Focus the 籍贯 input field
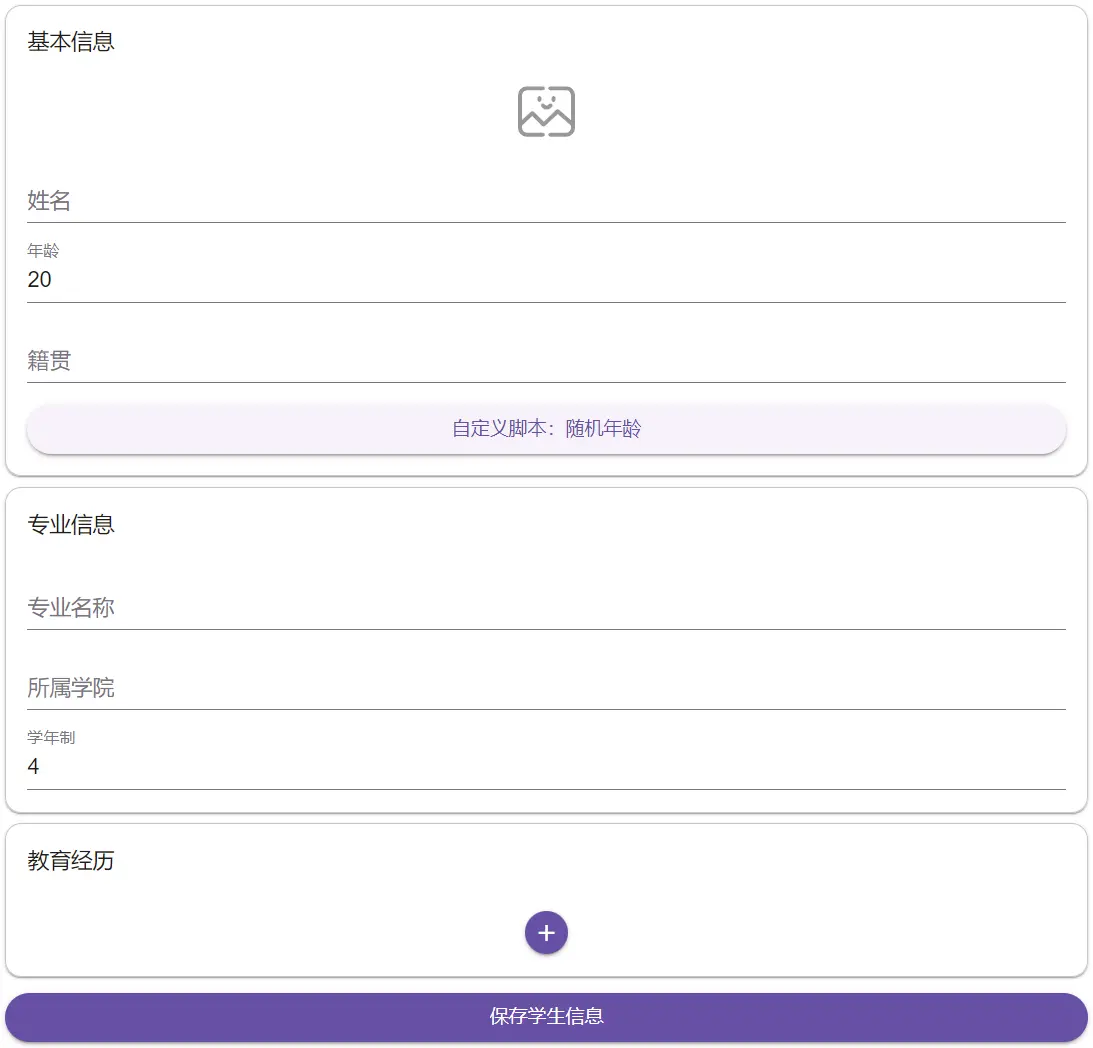The width and height of the screenshot is (1093, 1048). [546, 360]
